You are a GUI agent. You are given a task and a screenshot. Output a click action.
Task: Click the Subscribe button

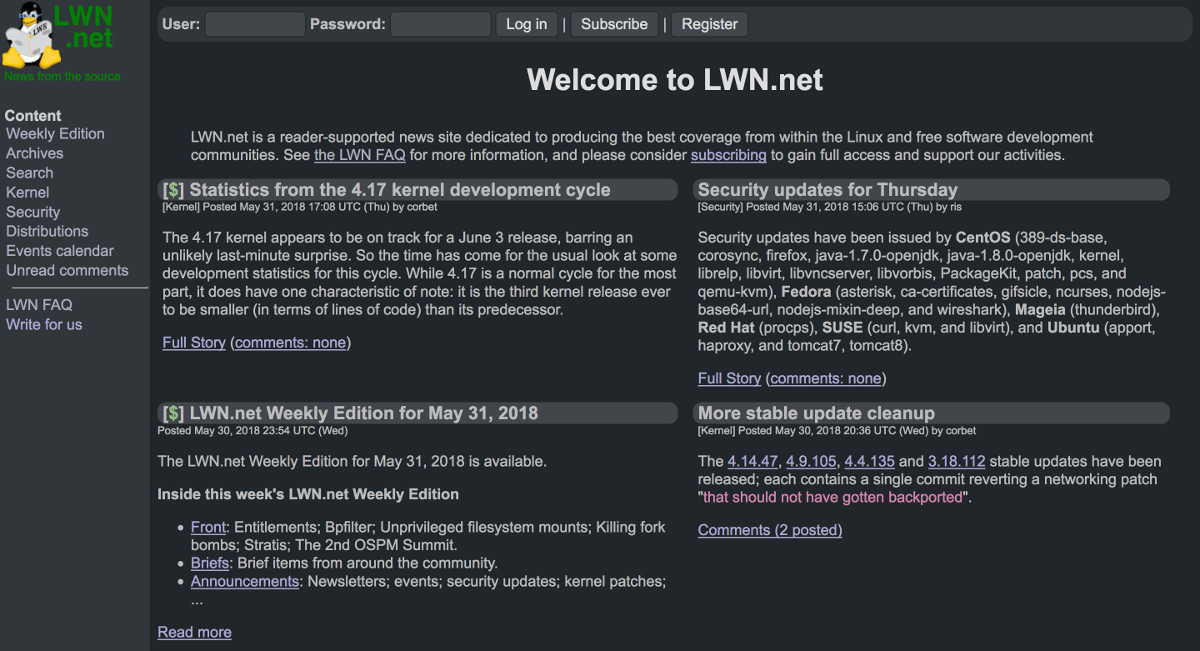pyautogui.click(x=614, y=24)
